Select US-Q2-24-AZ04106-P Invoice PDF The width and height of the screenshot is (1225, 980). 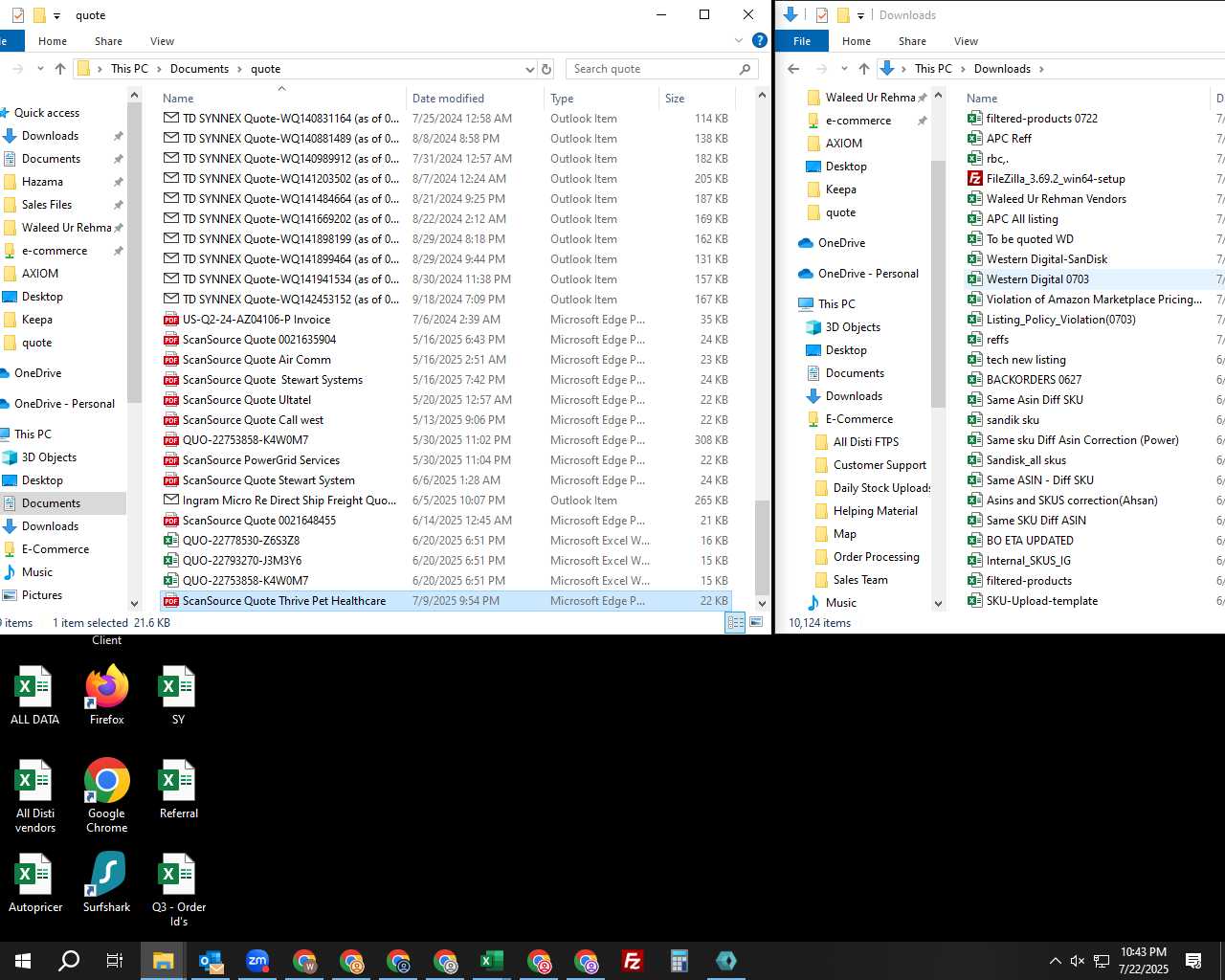click(446, 320)
